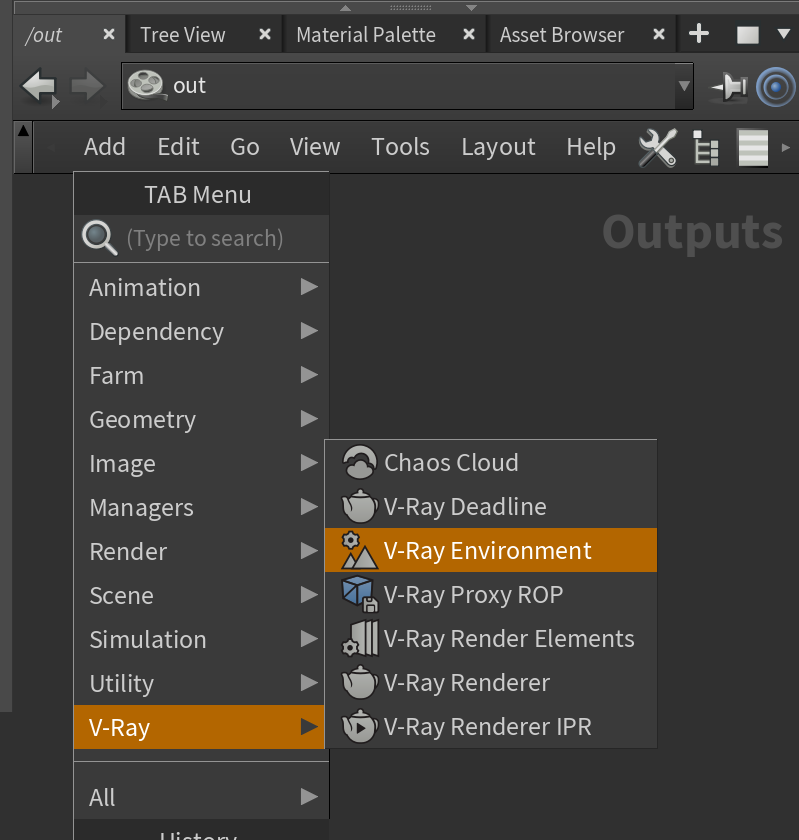Click the magnifying glass search icon
799x840 pixels.
[x=99, y=238]
